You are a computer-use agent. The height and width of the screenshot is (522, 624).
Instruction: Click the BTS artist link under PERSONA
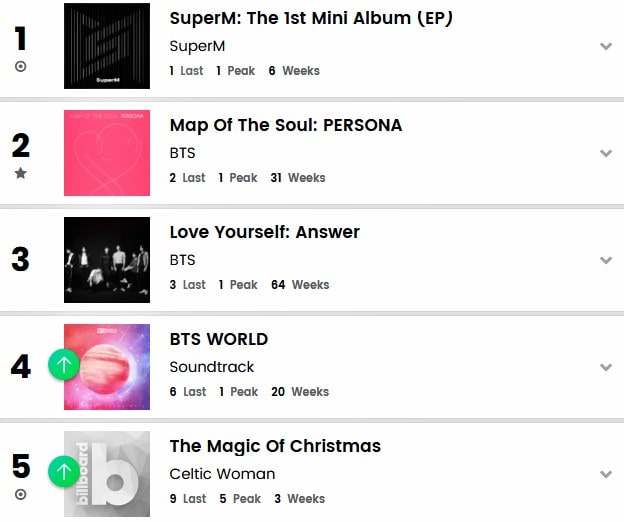tap(183, 153)
